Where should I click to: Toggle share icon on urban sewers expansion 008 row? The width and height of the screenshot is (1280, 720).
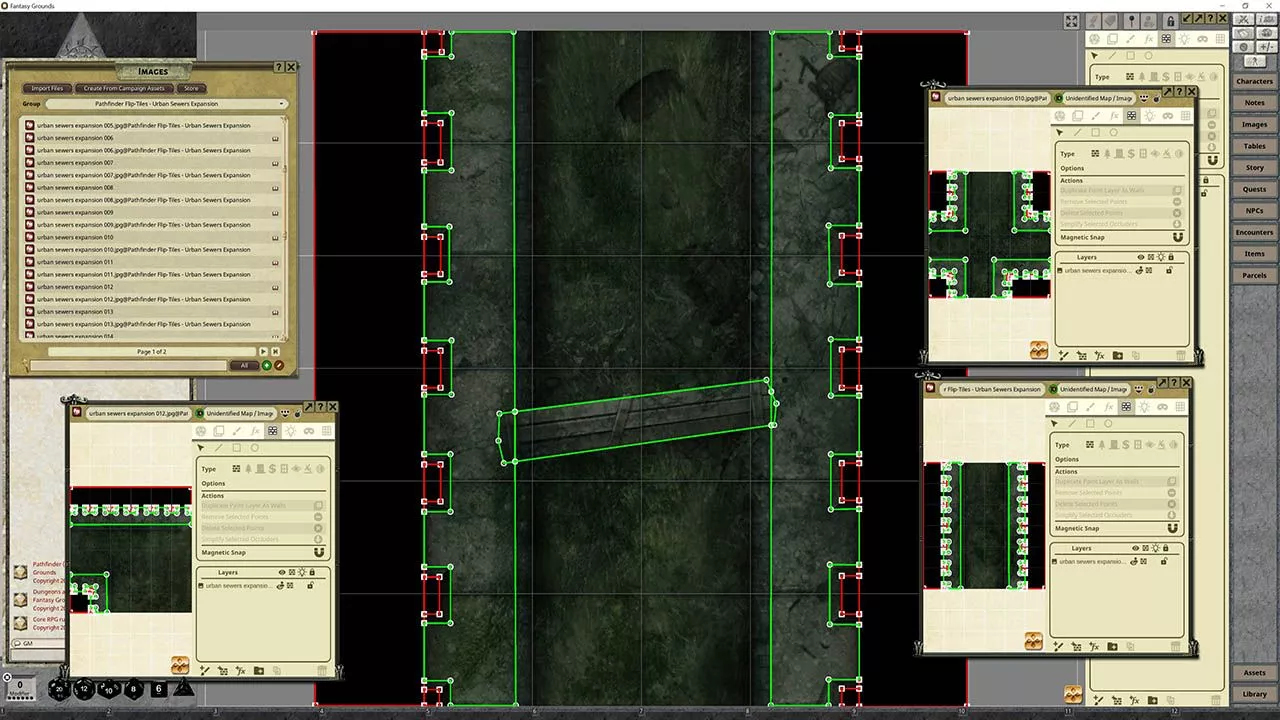pos(275,188)
